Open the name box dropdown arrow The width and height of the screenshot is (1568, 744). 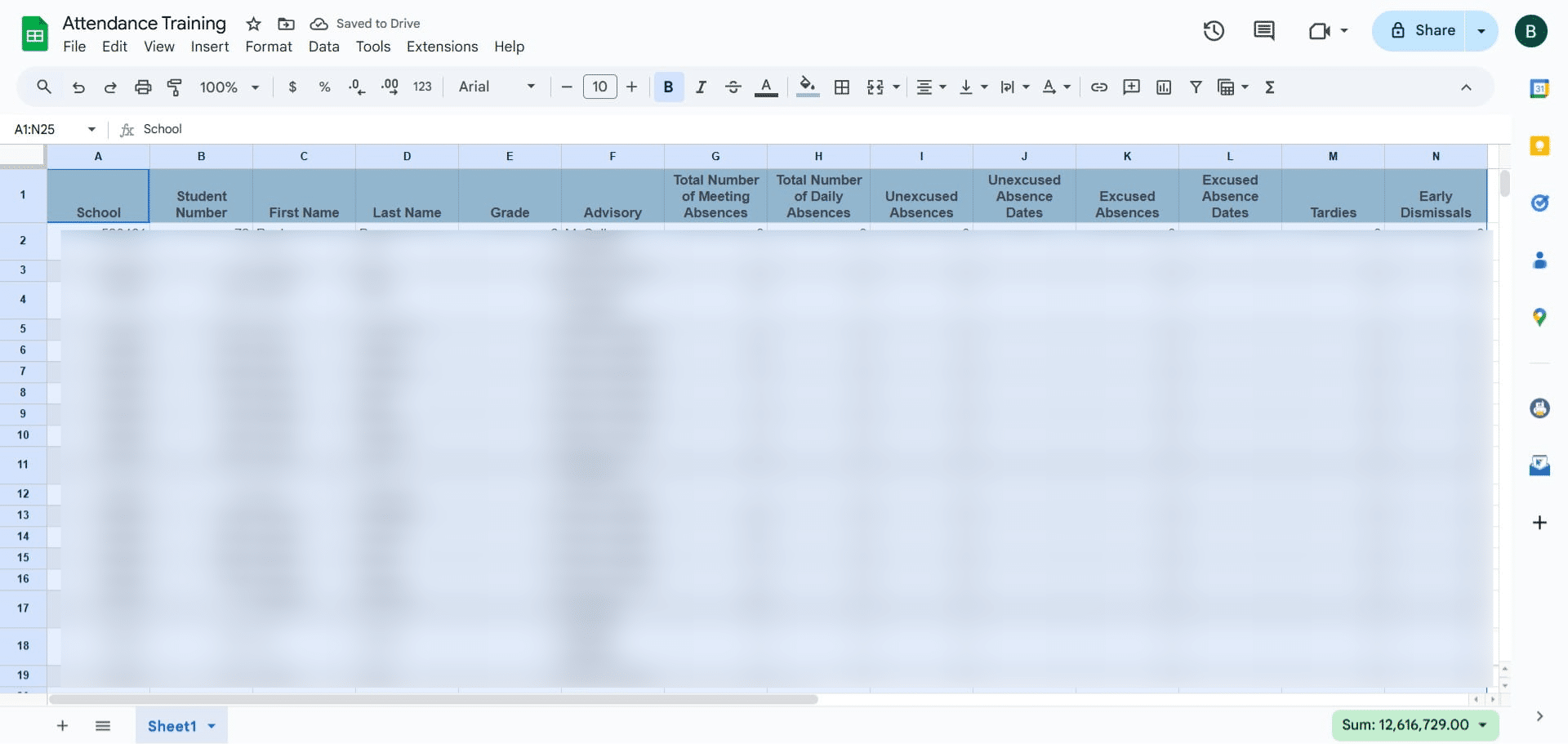click(x=91, y=129)
